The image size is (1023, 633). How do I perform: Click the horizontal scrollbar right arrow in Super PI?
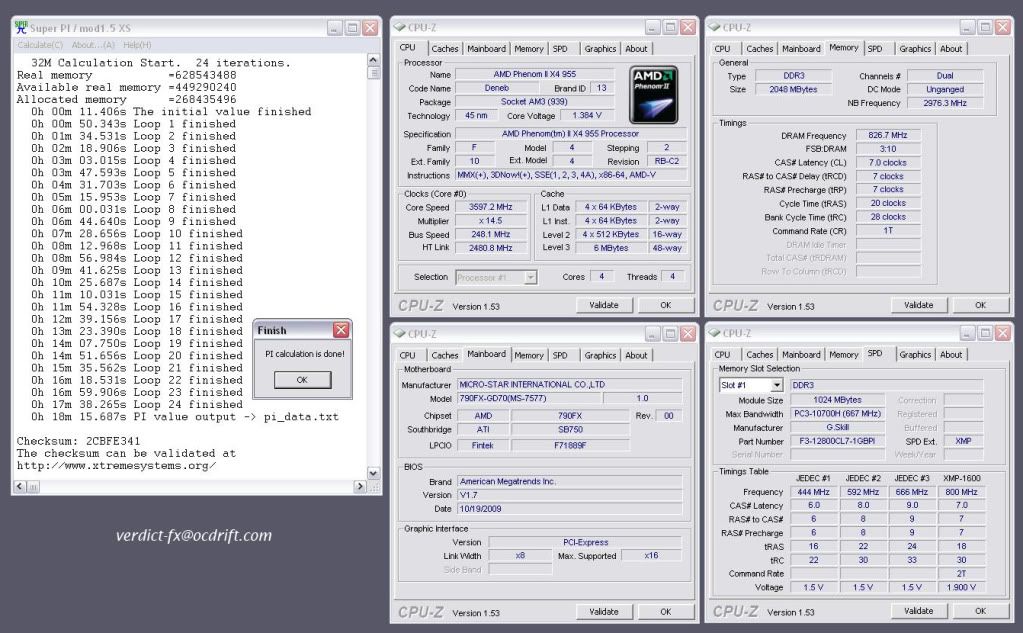pyautogui.click(x=361, y=486)
